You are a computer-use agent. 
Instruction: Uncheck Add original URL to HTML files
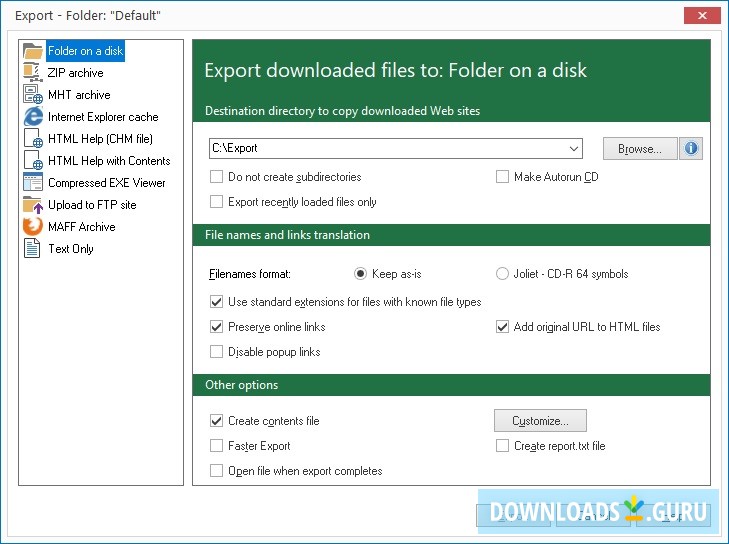(502, 327)
